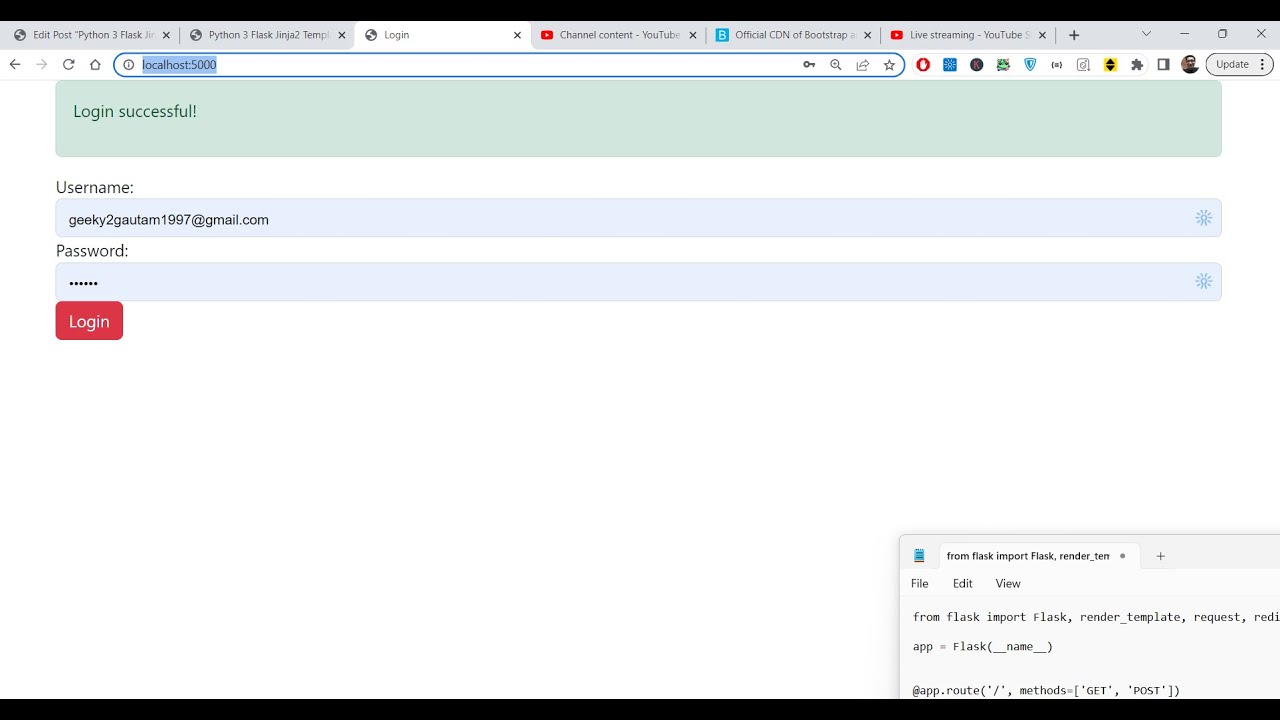Close the Python 3 Flask Jinja2 Template tab
The height and width of the screenshot is (720, 1280).
(342, 35)
